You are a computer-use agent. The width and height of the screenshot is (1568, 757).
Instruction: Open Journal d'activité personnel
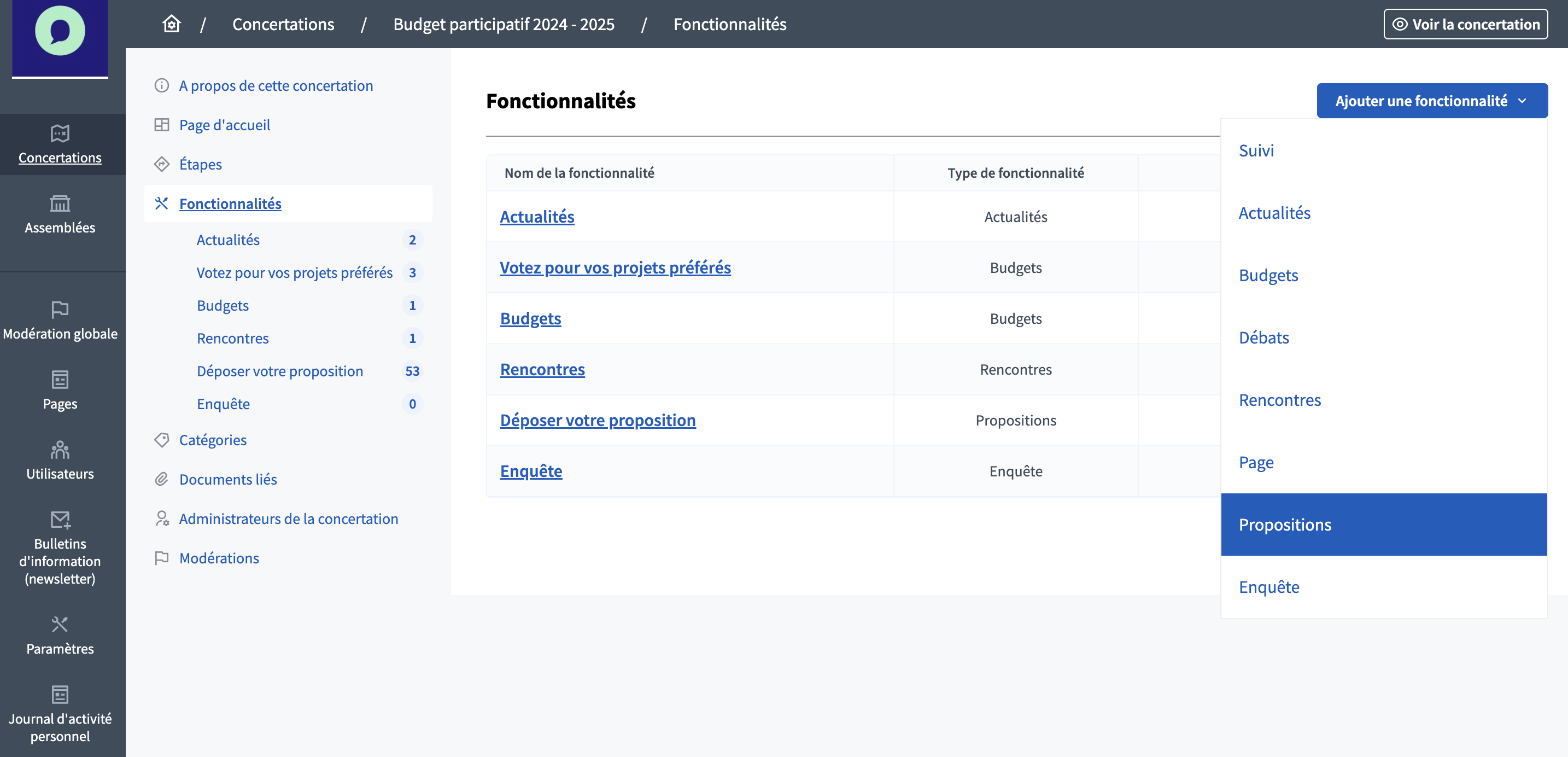[x=60, y=713]
